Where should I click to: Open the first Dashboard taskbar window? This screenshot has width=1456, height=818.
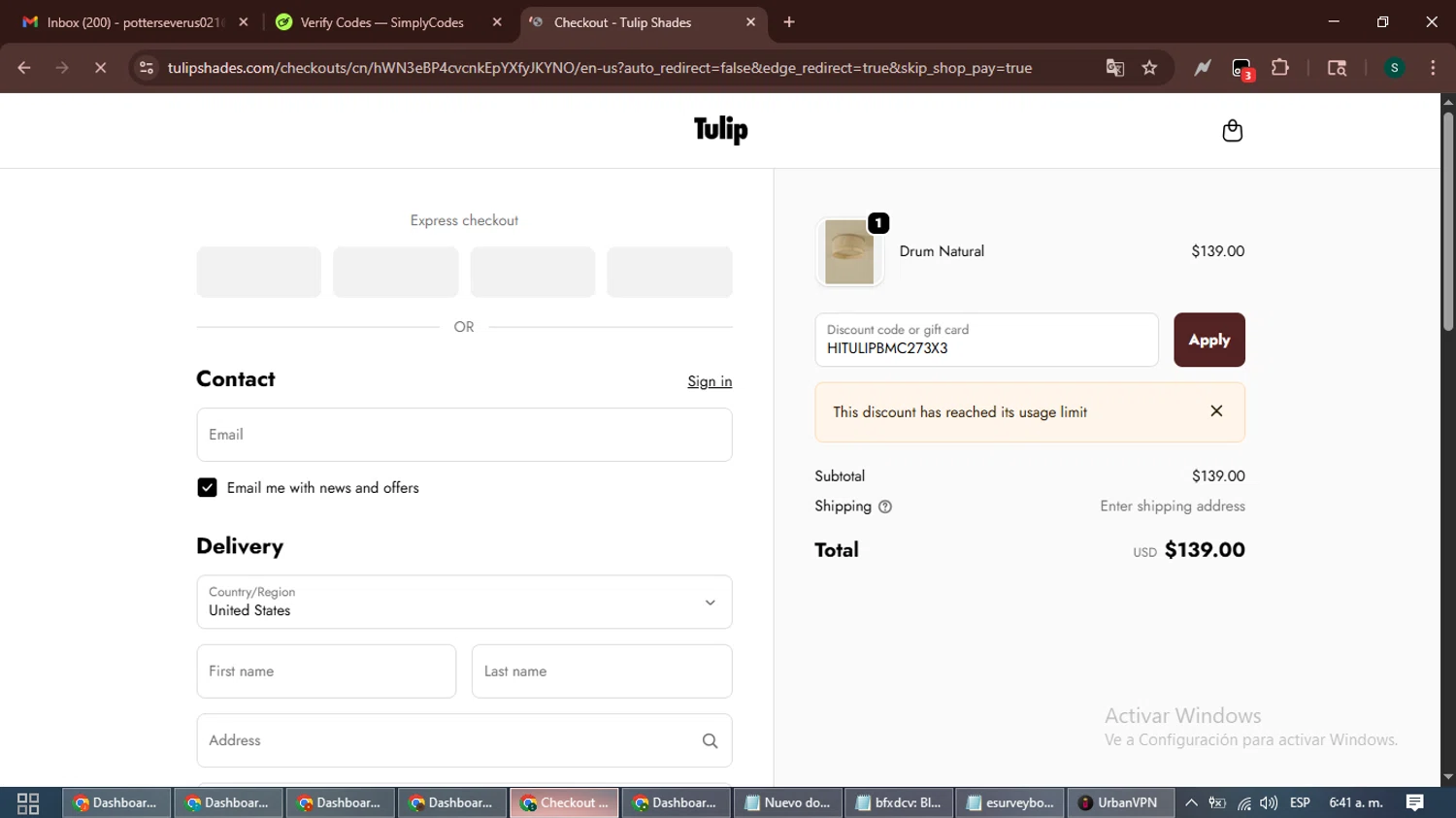pos(116,803)
